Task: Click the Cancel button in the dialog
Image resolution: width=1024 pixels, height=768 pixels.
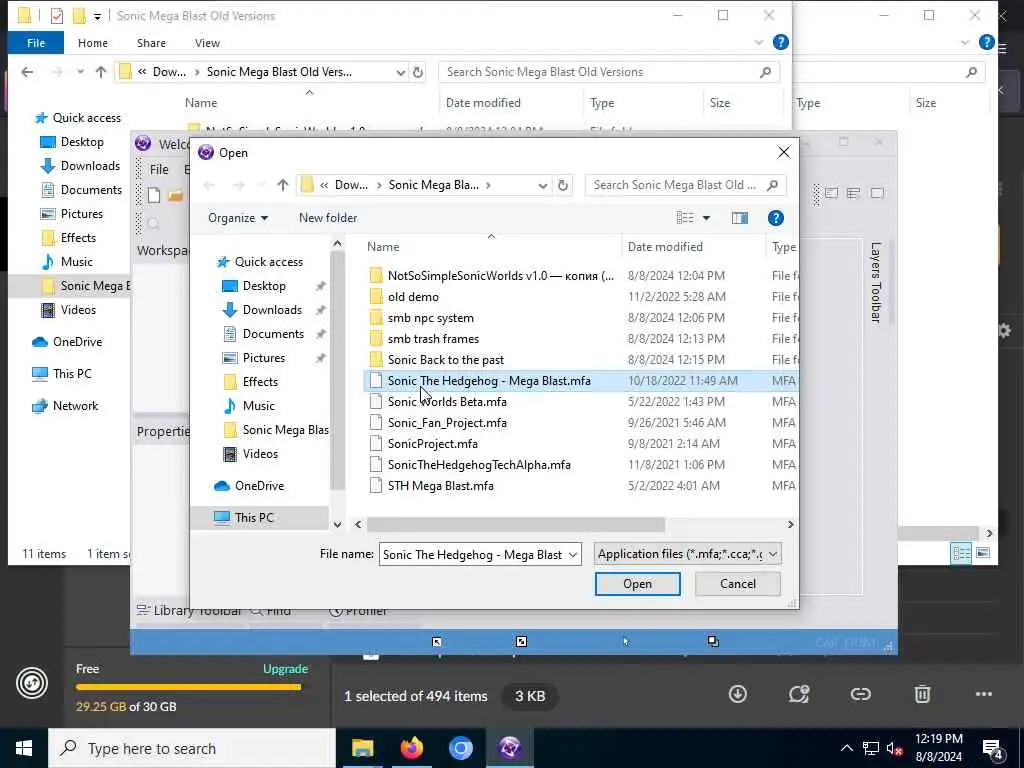Action: tap(737, 584)
